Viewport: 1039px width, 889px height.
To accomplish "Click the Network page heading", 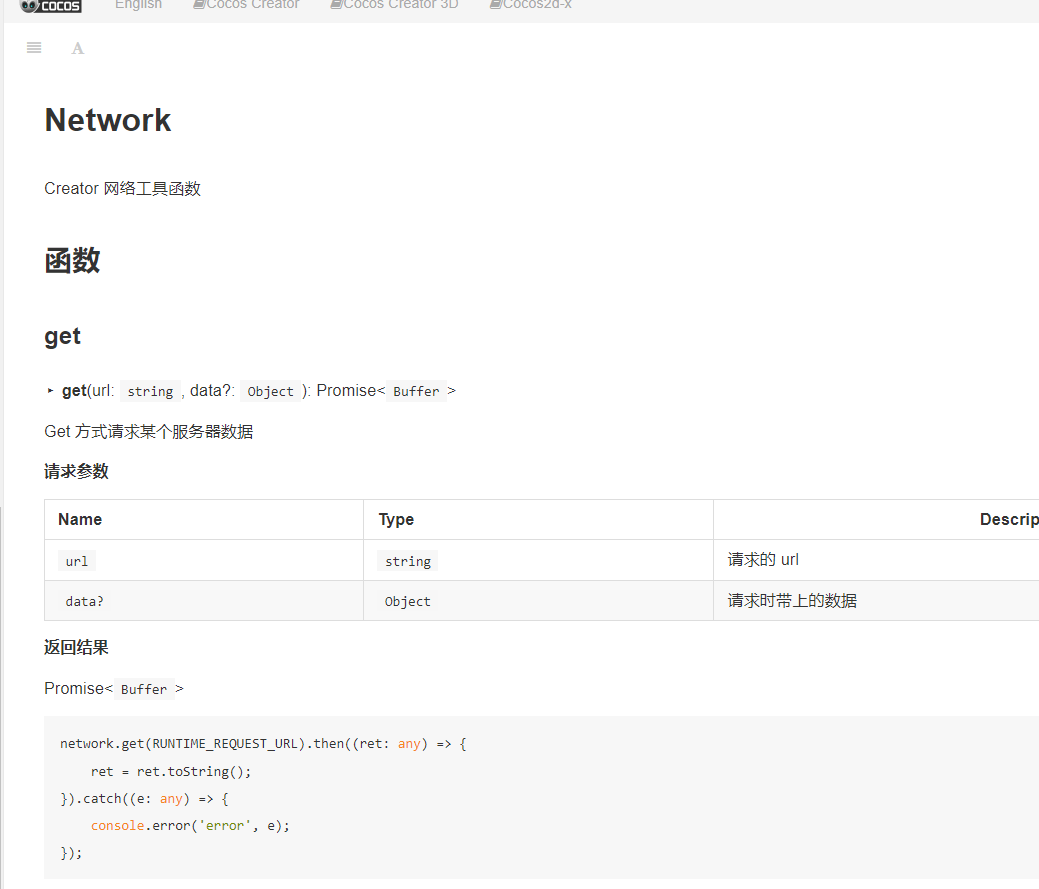I will pos(108,120).
